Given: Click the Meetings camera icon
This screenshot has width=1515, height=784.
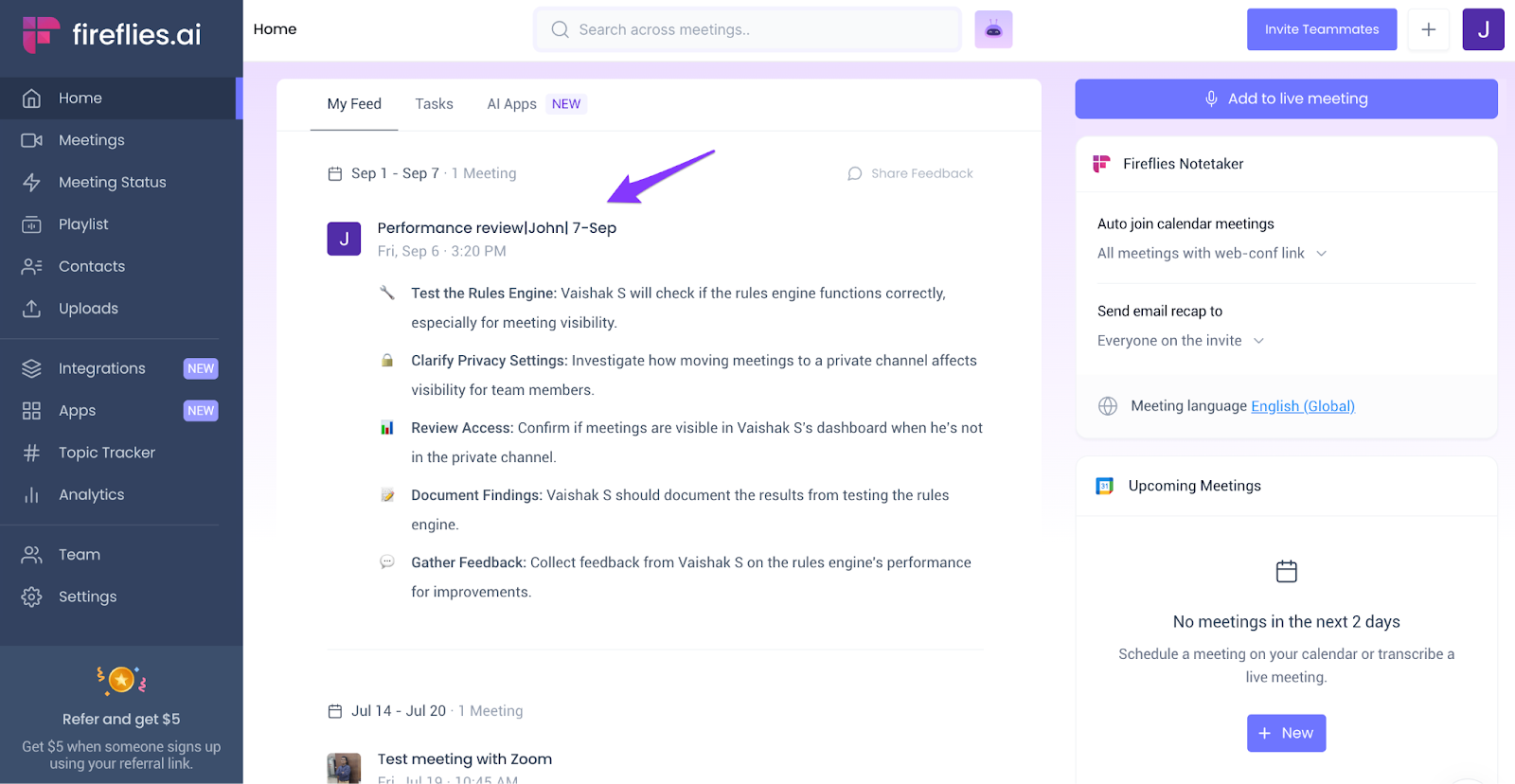Looking at the screenshot, I should point(31,140).
